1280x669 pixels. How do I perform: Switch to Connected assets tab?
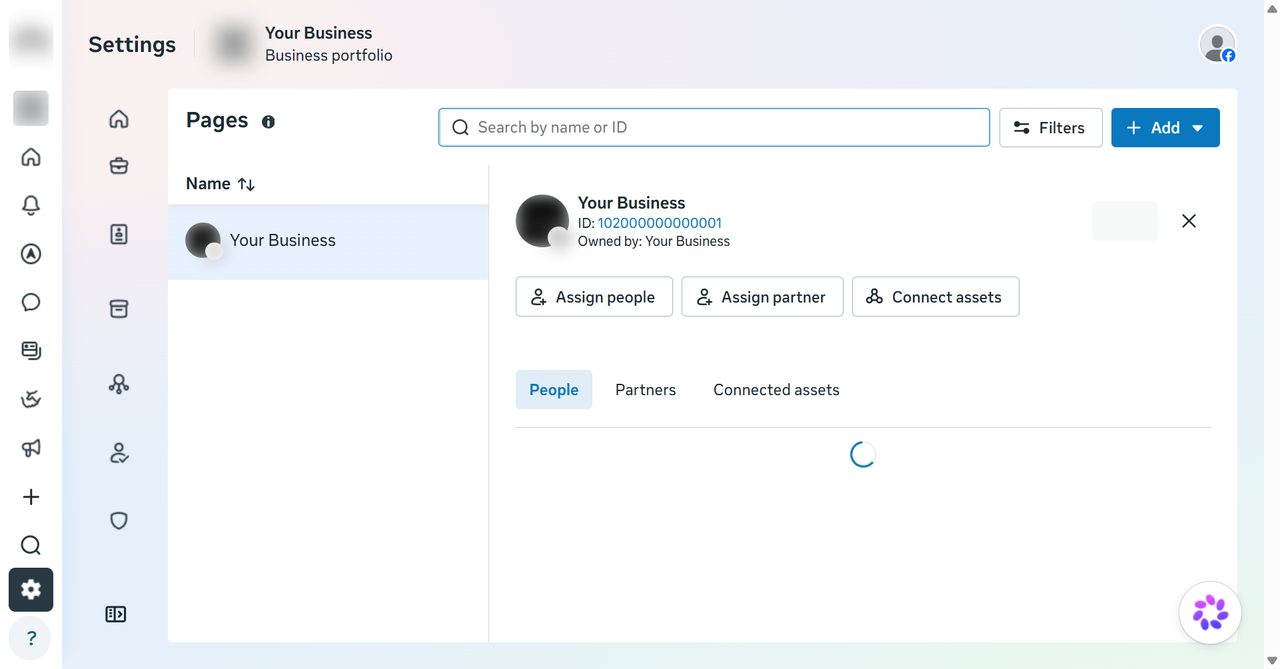click(x=776, y=390)
